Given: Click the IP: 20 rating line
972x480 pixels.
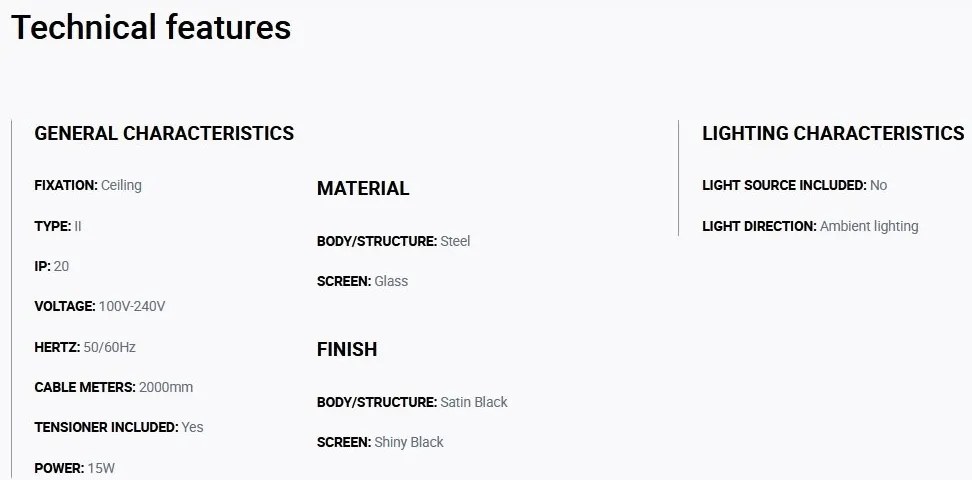Looking at the screenshot, I should point(51,267).
